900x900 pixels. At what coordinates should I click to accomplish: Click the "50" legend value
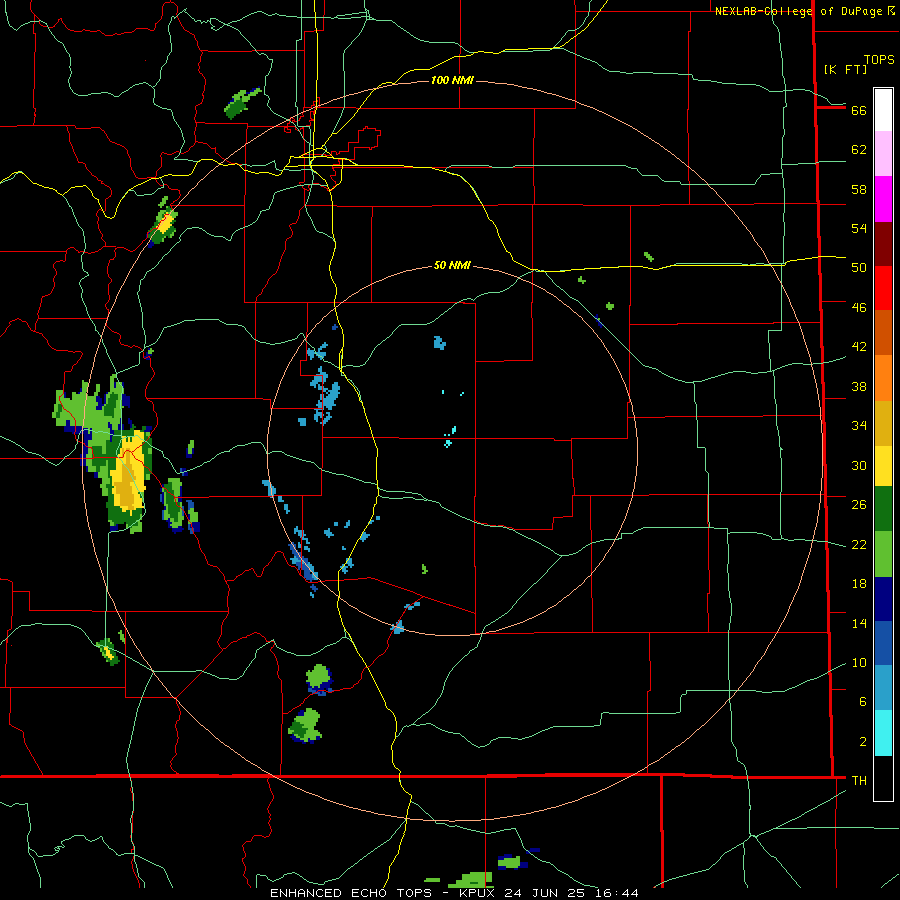pyautogui.click(x=859, y=268)
